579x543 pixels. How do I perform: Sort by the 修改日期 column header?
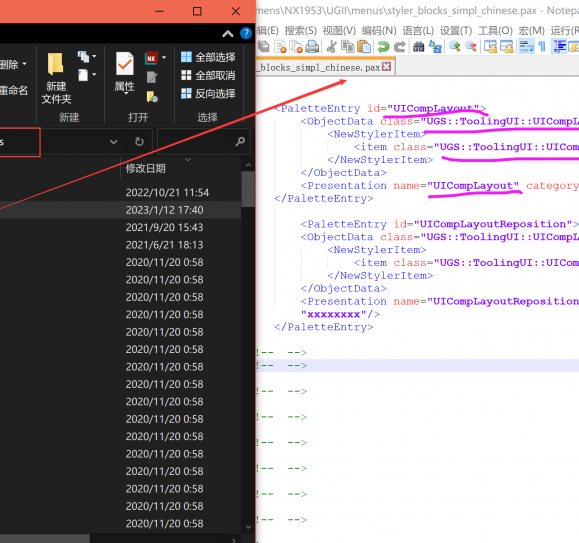click(145, 169)
